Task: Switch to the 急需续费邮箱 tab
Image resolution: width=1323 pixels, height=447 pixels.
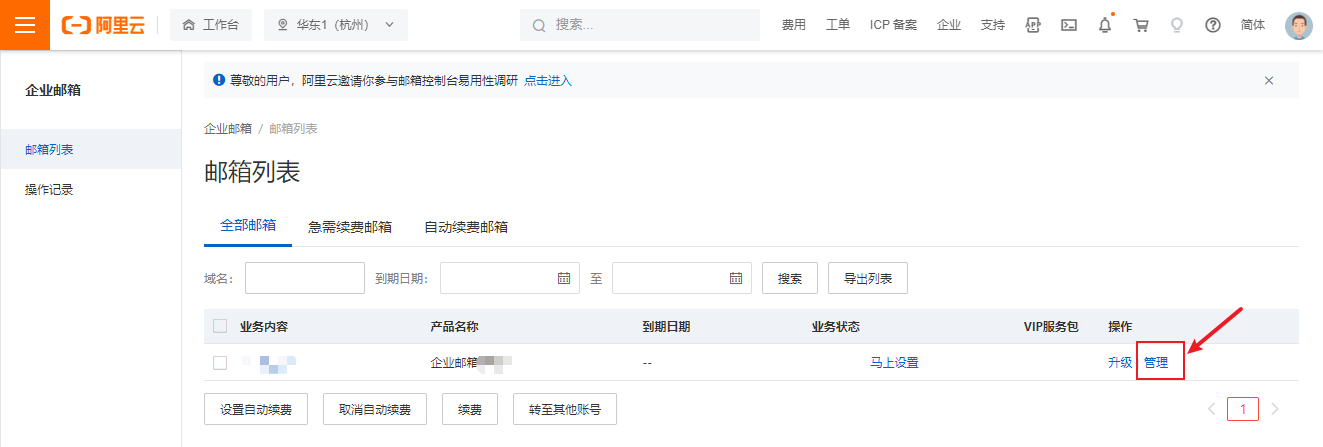Action: [350, 227]
